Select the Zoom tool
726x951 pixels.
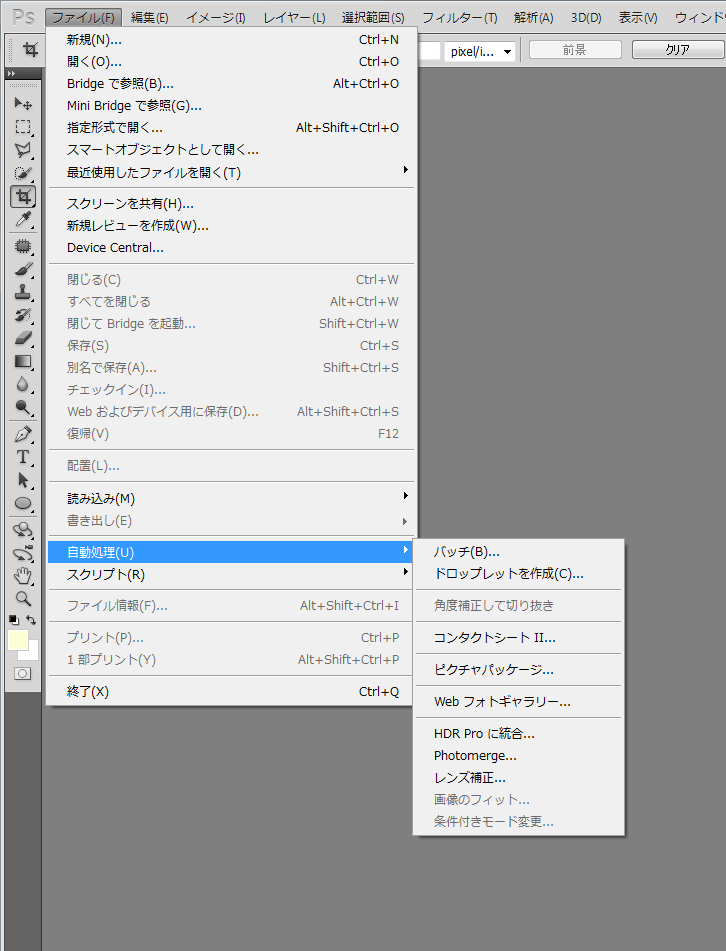click(23, 599)
